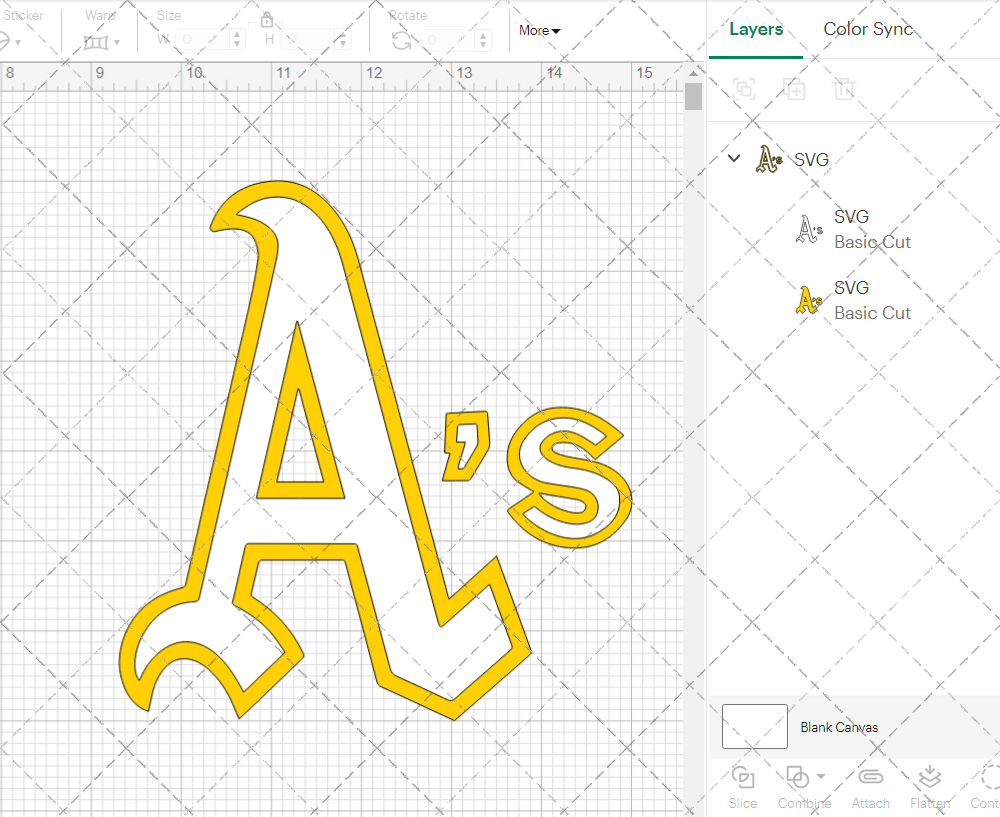Click the Slice tool
The height and width of the screenshot is (817, 1000).
[x=743, y=788]
